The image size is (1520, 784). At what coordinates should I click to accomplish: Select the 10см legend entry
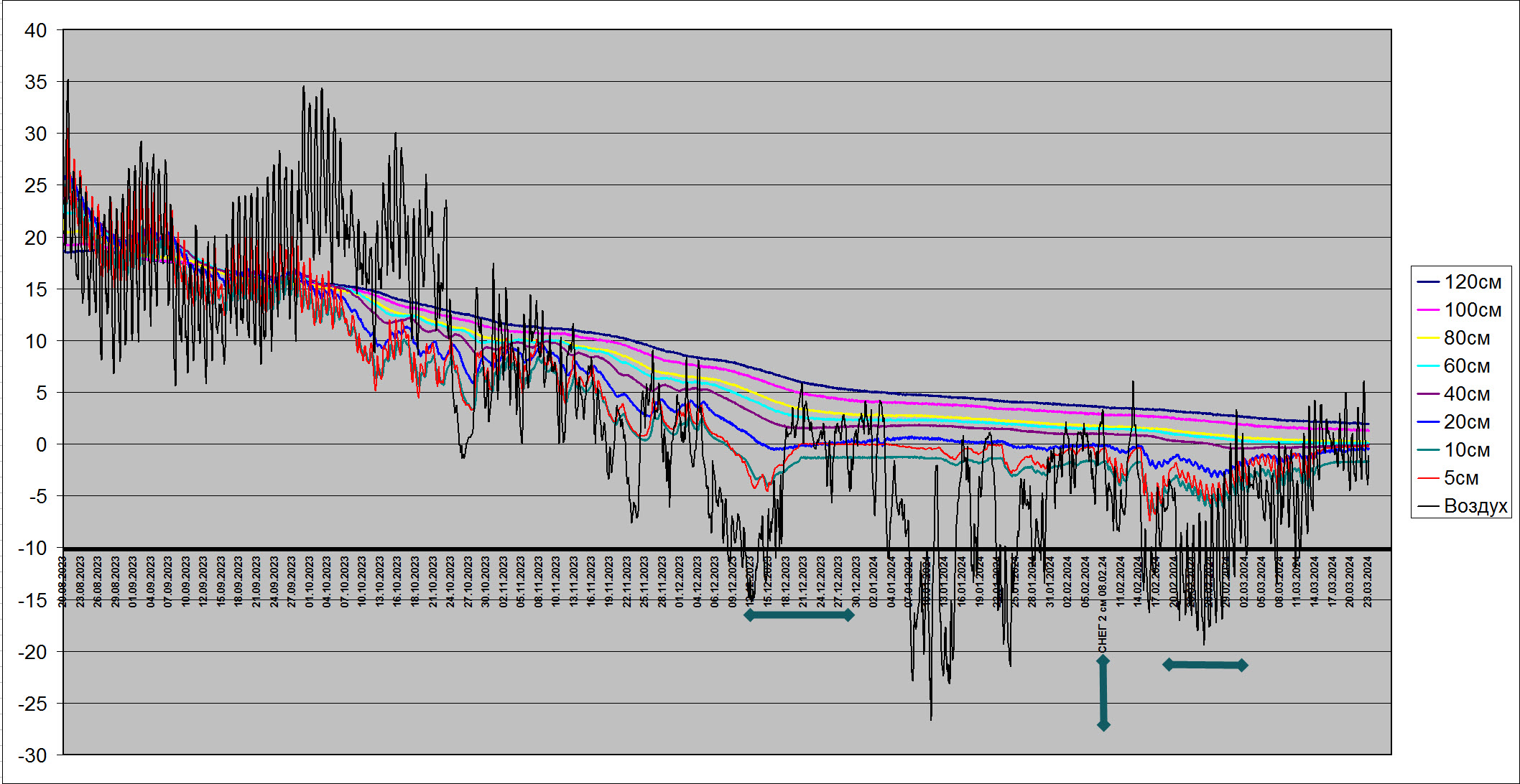click(1466, 450)
